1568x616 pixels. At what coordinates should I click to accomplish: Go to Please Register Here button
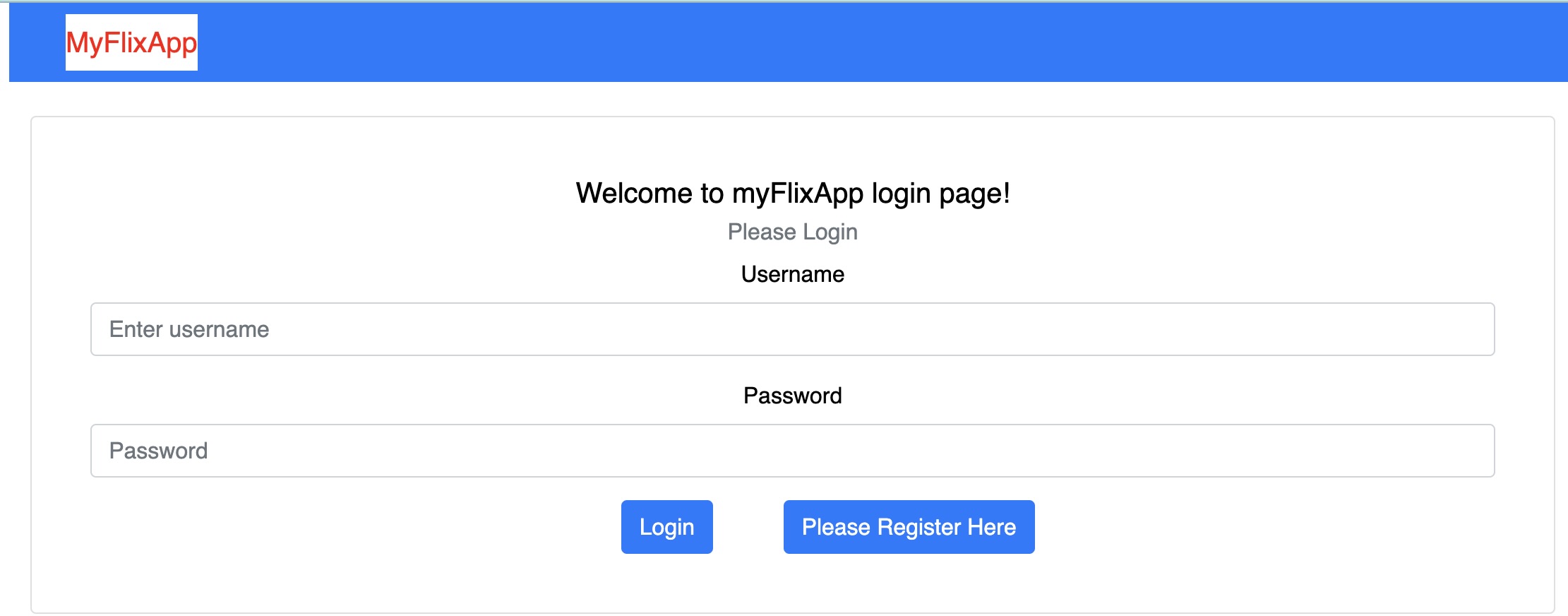pyautogui.click(x=909, y=527)
